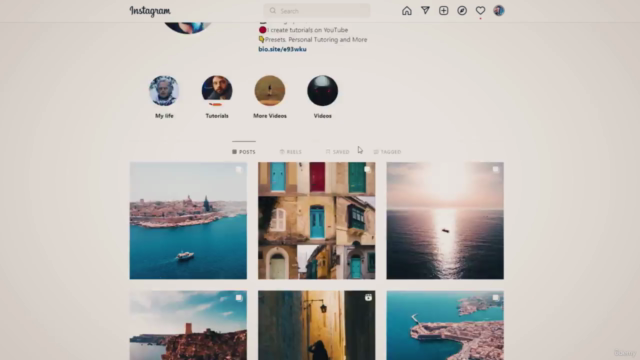
Task: Switch to the TAGGED tab
Action: [387, 152]
